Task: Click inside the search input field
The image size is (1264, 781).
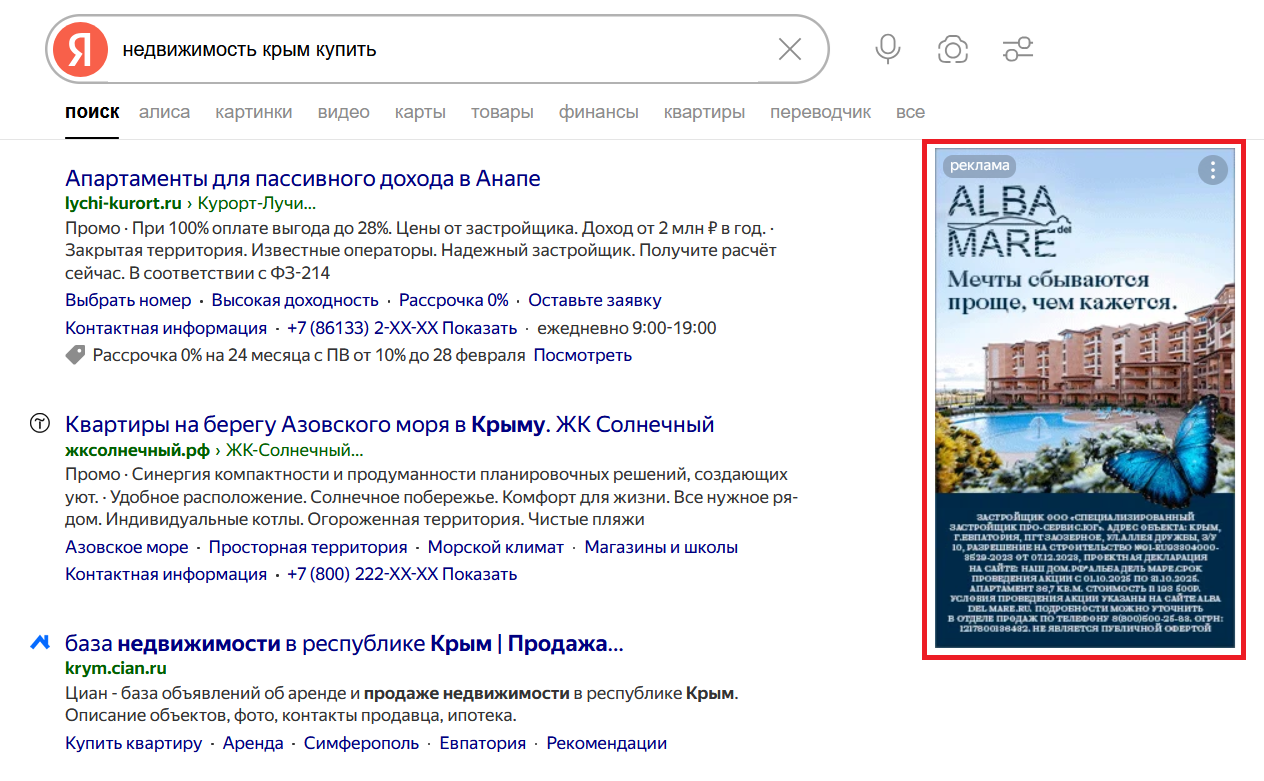Action: pos(400,48)
